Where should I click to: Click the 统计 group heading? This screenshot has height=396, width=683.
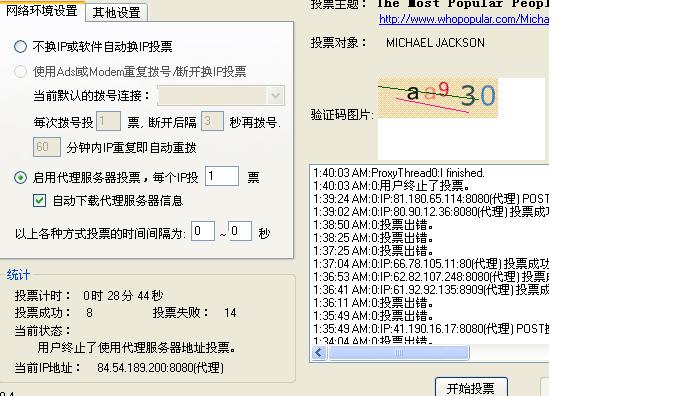[18, 275]
